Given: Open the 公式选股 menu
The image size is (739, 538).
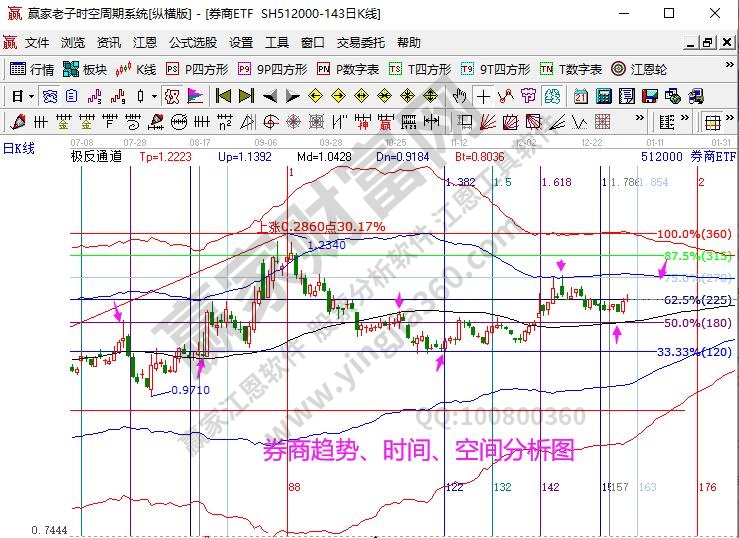Looking at the screenshot, I should [x=193, y=43].
